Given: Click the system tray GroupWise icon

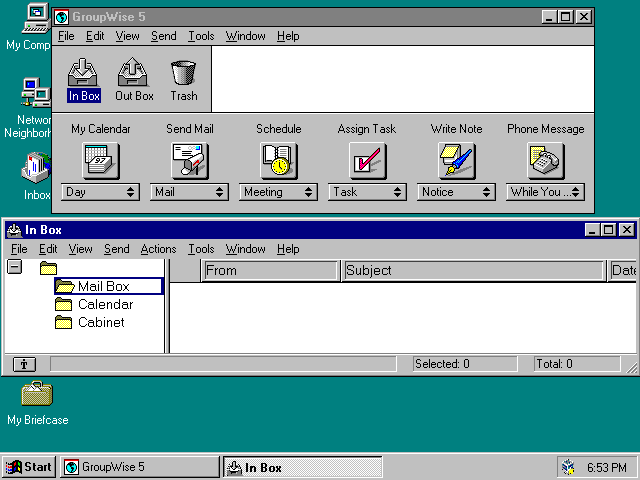Looking at the screenshot, I should 568,467.
